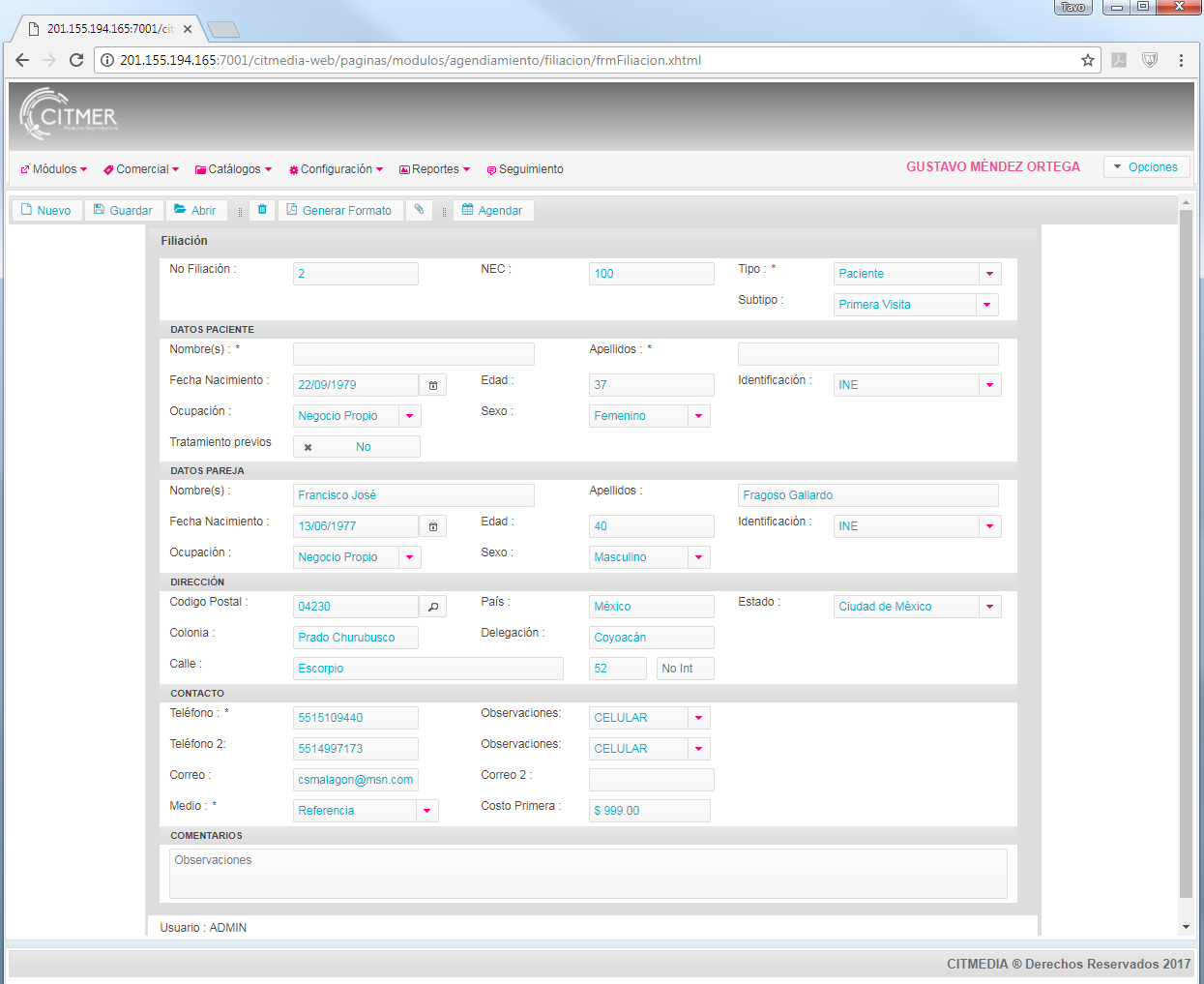Expand the Medio dropdown showing Referencia
1204x984 pixels.
(426, 811)
